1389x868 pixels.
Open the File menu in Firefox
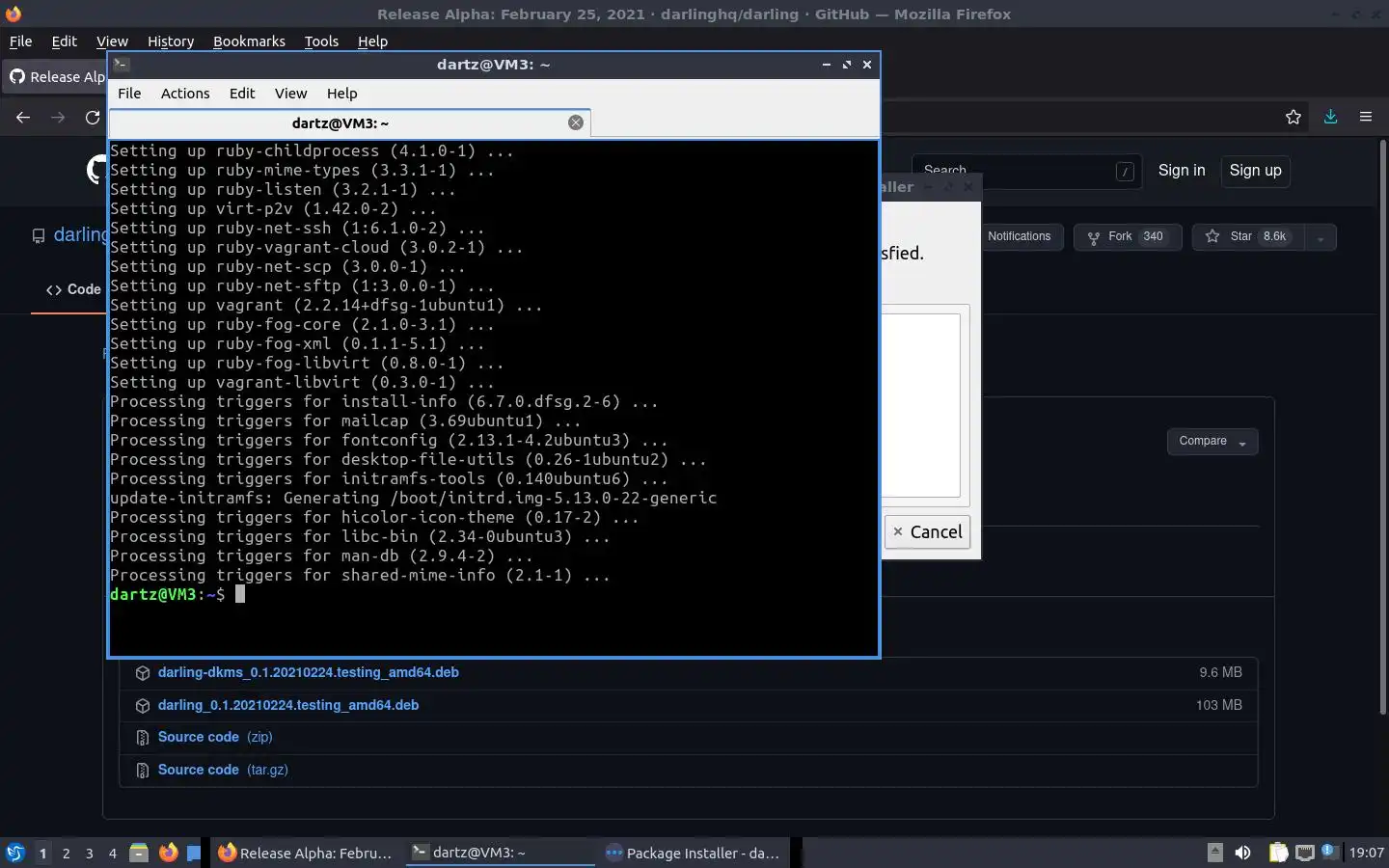[x=20, y=41]
